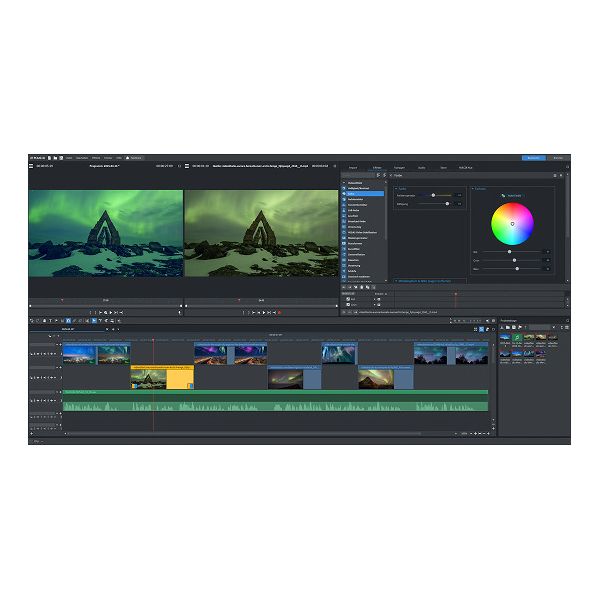The image size is (600, 600).
Task: Click the center point of the color wheel
Action: tap(512, 224)
